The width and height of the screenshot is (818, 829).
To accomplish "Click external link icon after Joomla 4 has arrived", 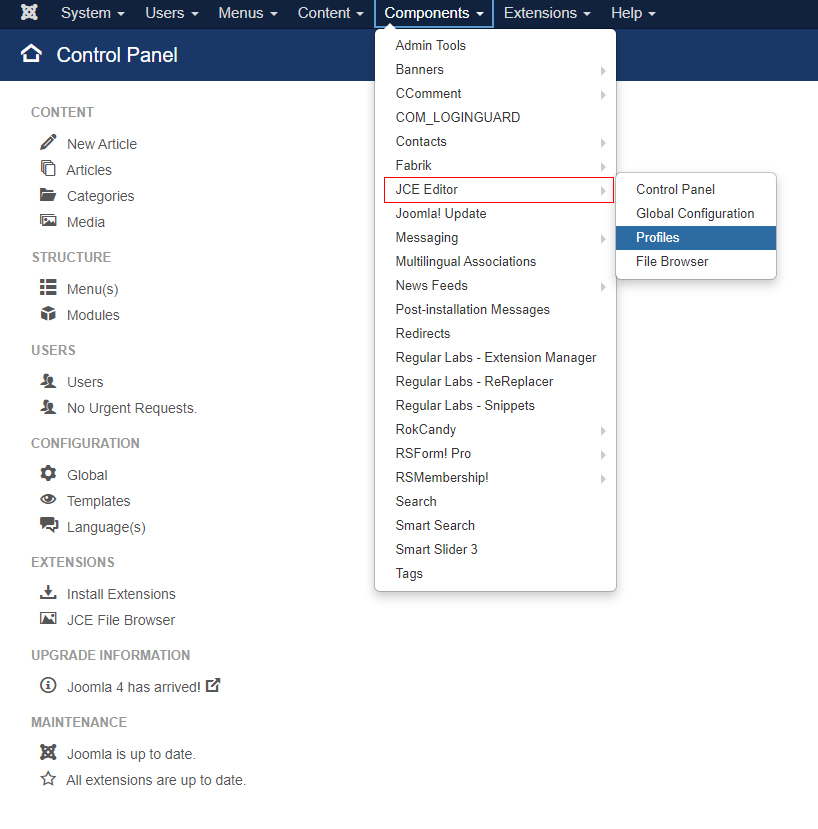I will coord(213,685).
